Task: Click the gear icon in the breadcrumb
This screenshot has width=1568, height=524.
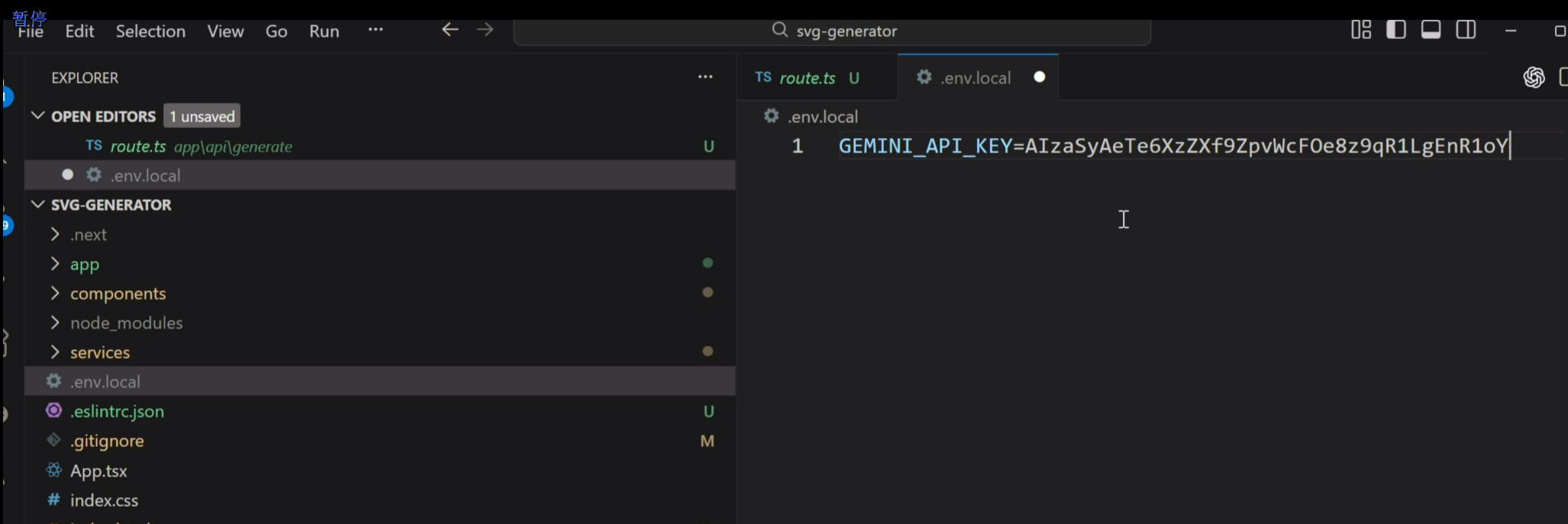Action: point(771,116)
